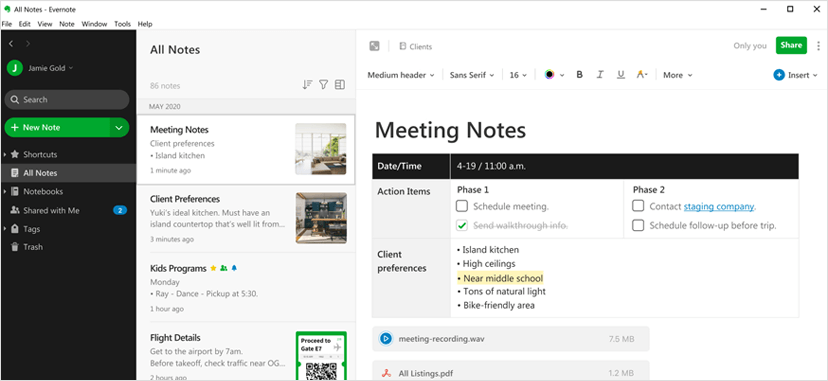Click the Shared with Me people icon

pyautogui.click(x=15, y=211)
